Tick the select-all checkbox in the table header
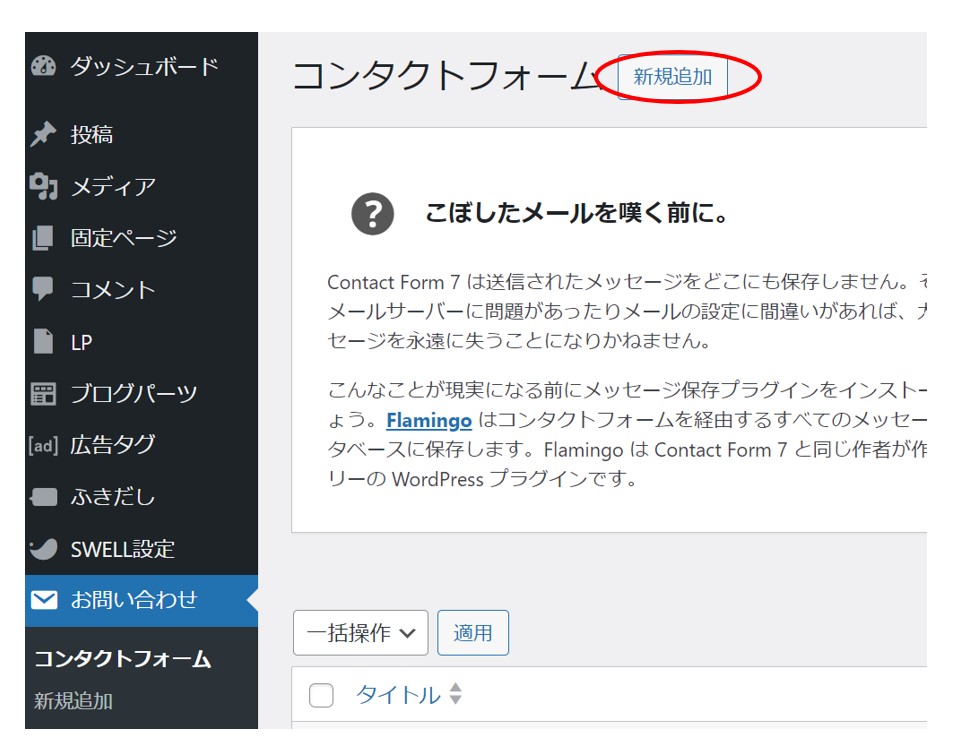This screenshot has height=751, width=961. click(x=321, y=696)
